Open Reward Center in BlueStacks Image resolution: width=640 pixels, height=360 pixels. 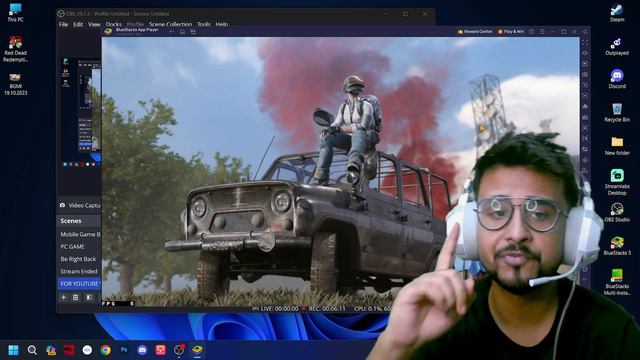475,31
